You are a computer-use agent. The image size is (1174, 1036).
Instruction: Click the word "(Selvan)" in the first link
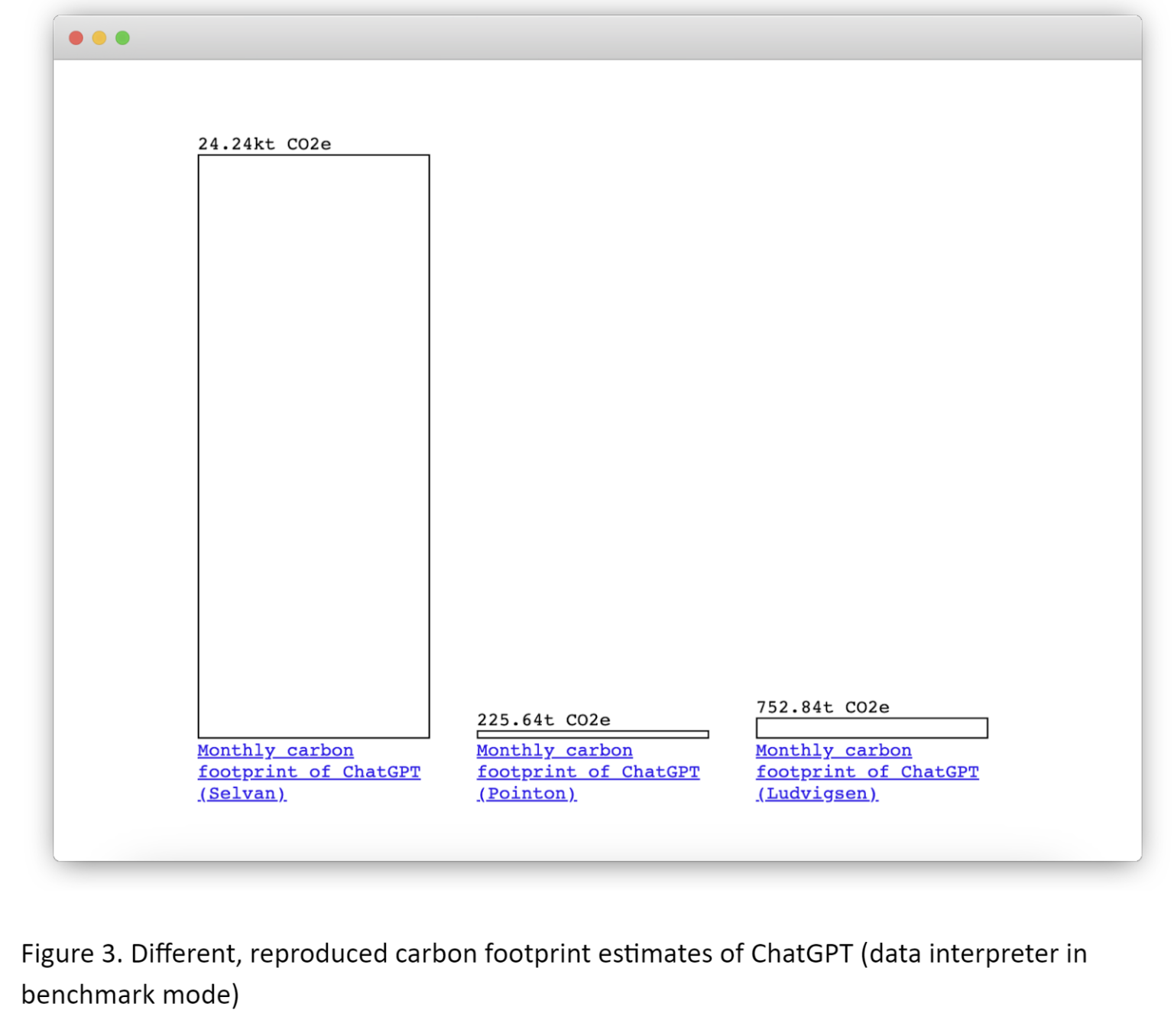click(242, 794)
